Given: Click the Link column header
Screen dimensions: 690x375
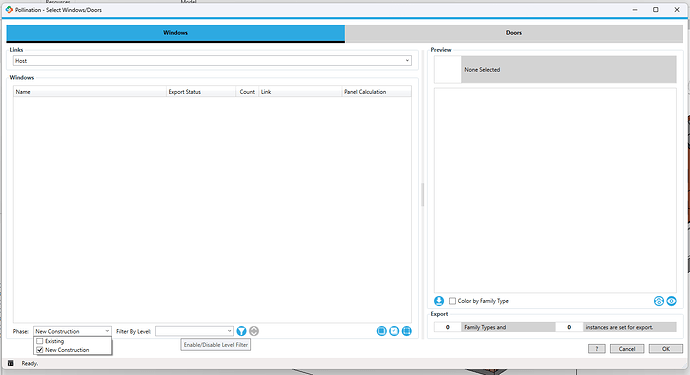Looking at the screenshot, I should coord(301,92).
